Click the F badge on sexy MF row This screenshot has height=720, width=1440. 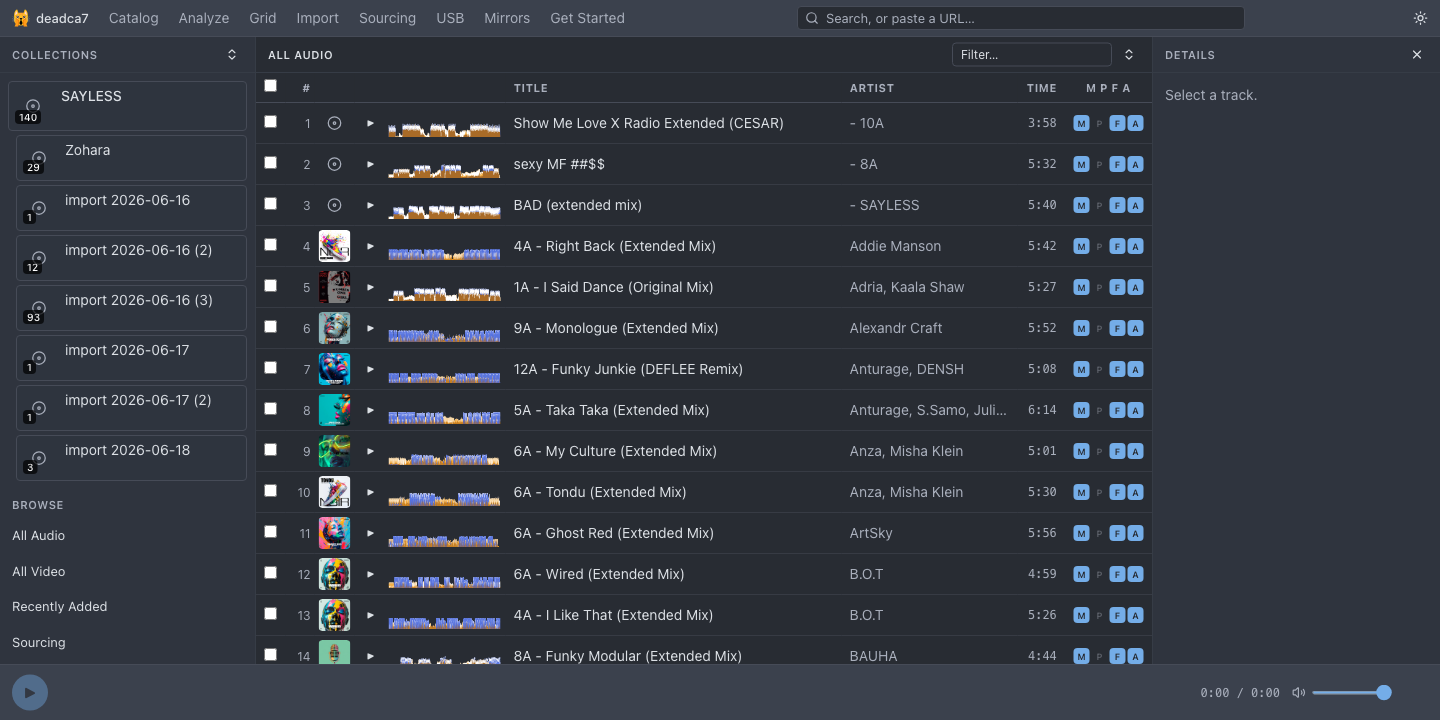pos(1117,164)
